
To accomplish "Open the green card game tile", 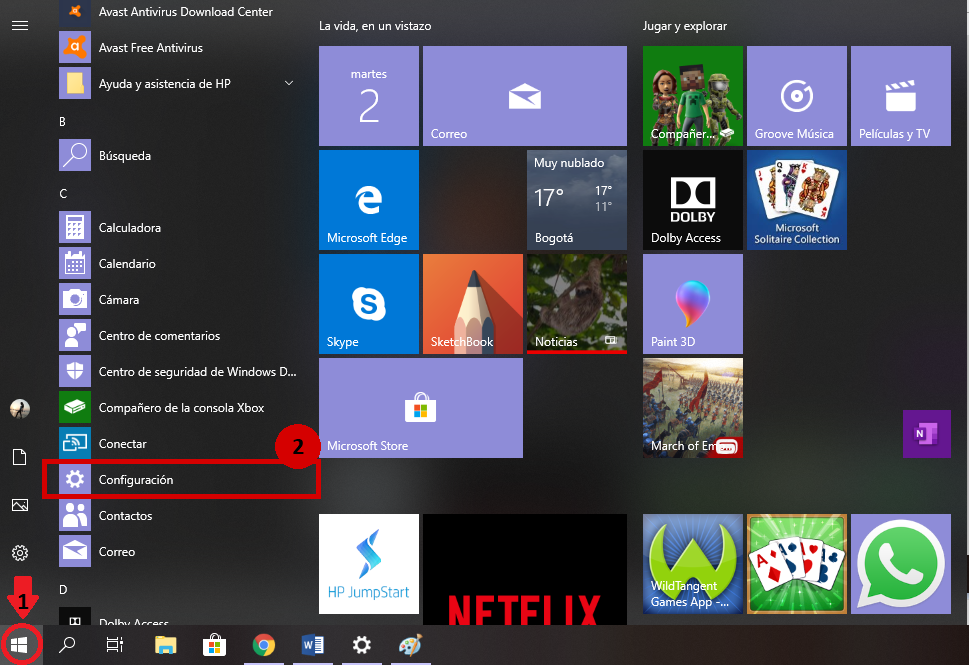I will [x=797, y=564].
